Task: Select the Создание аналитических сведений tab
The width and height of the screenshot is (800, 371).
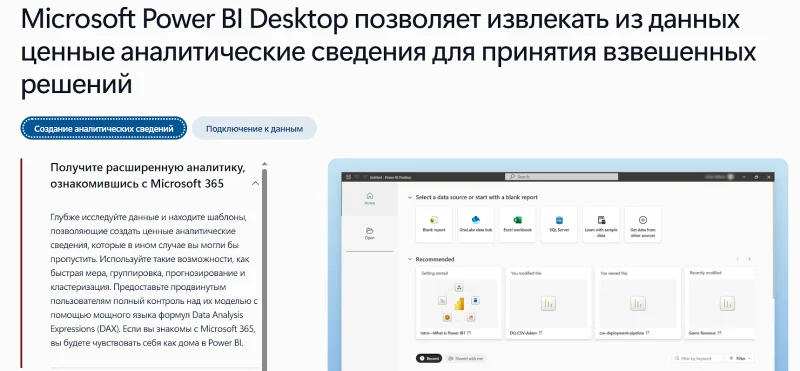Action: pyautogui.click(x=104, y=129)
